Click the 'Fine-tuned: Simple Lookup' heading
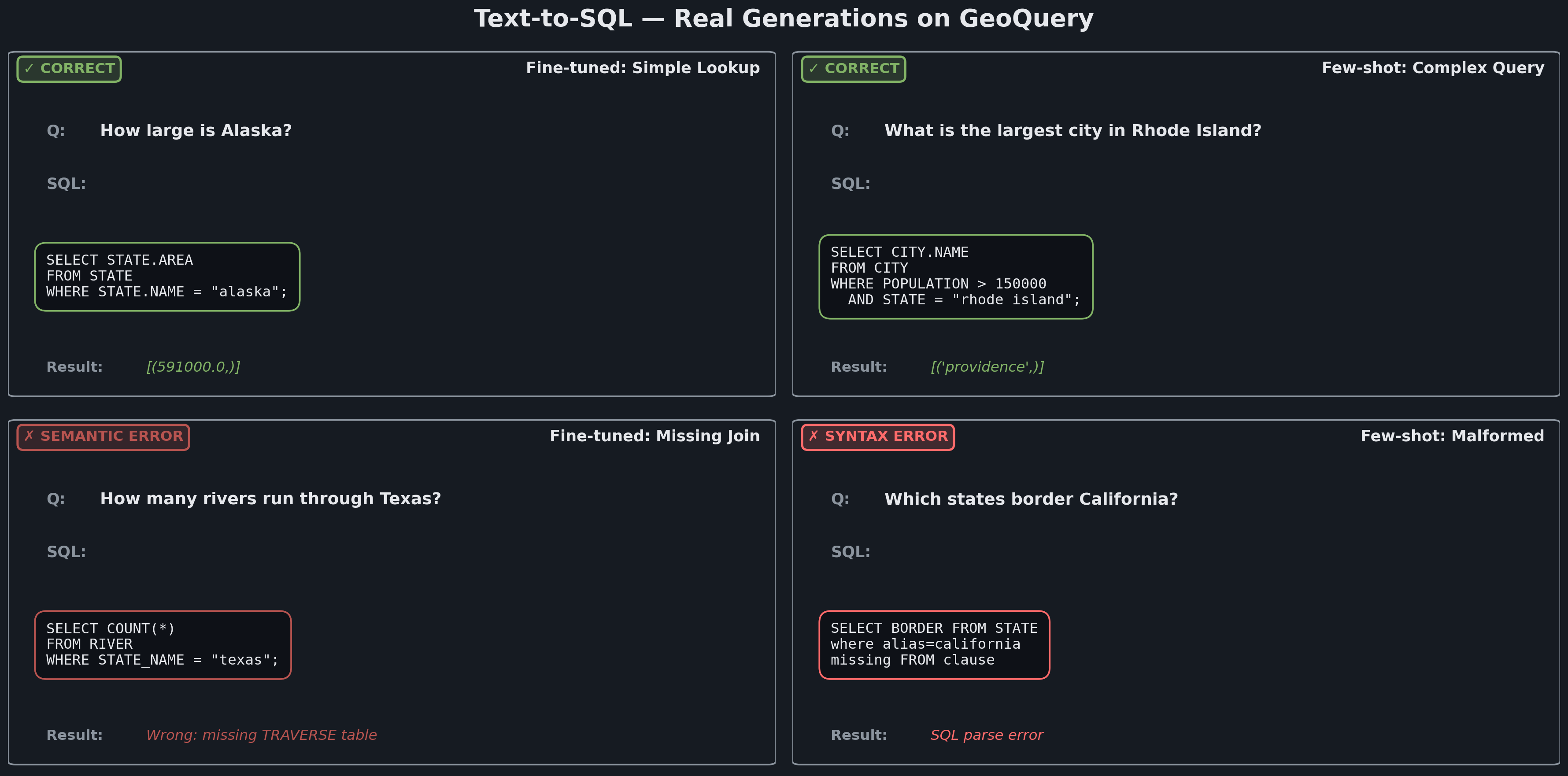Image resolution: width=1568 pixels, height=776 pixels. [x=642, y=68]
